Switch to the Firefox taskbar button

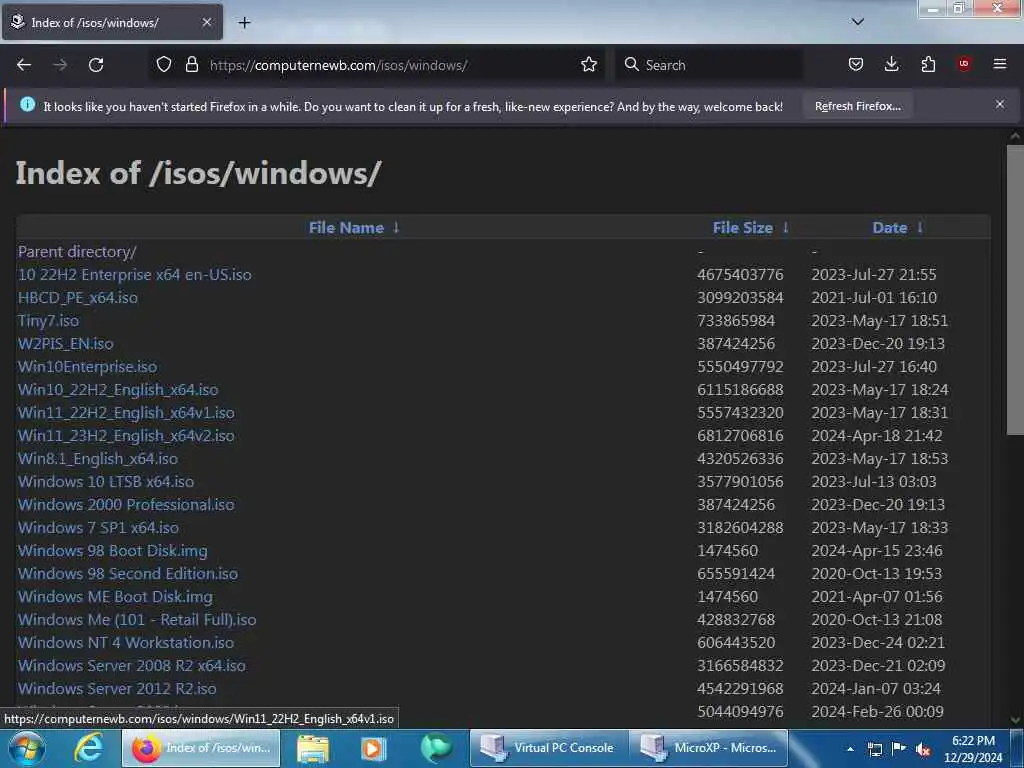(201, 748)
